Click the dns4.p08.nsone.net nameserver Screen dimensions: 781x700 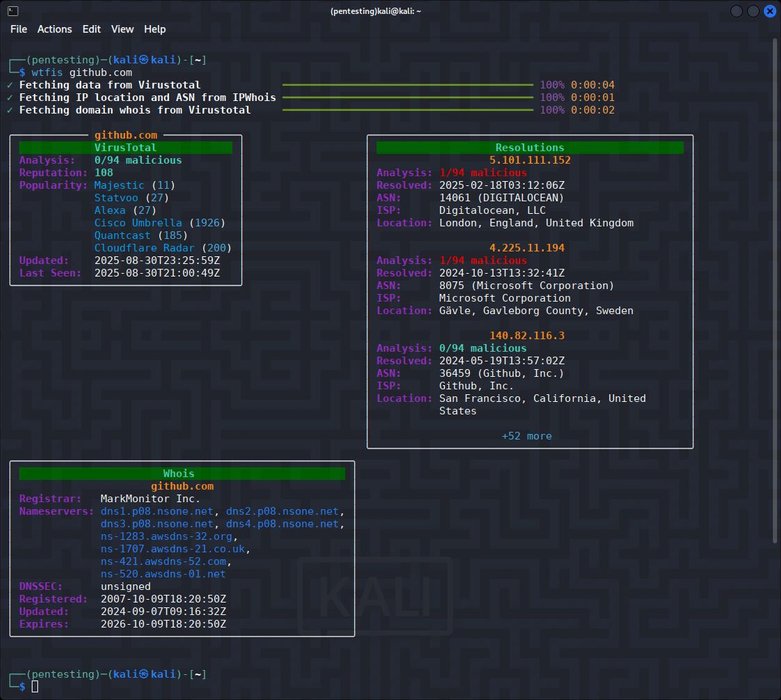tap(282, 524)
